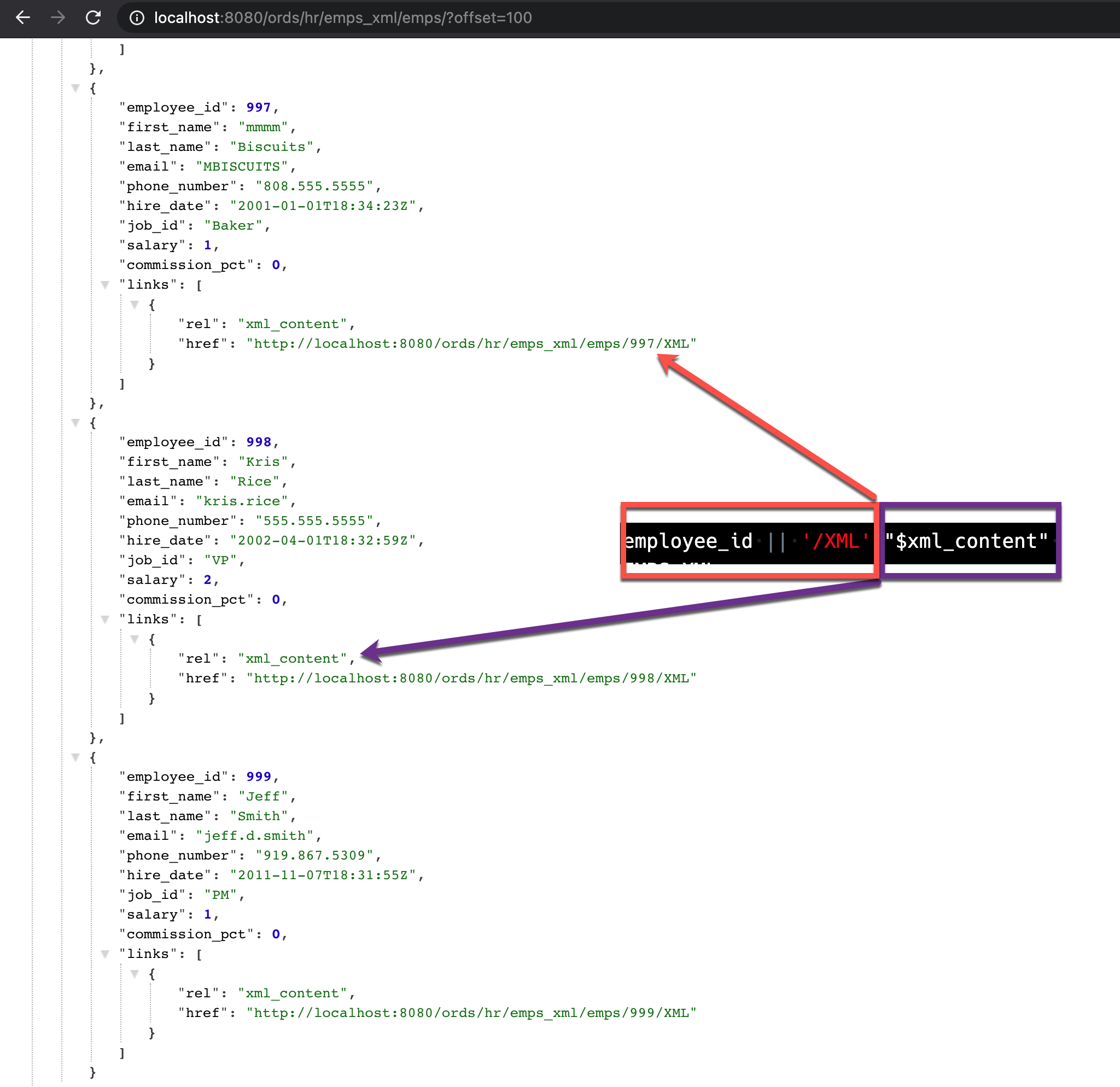1120x1087 pixels.
Task: Select hire_date "2002-04-01T18:32:59Z"
Action: click(x=323, y=541)
